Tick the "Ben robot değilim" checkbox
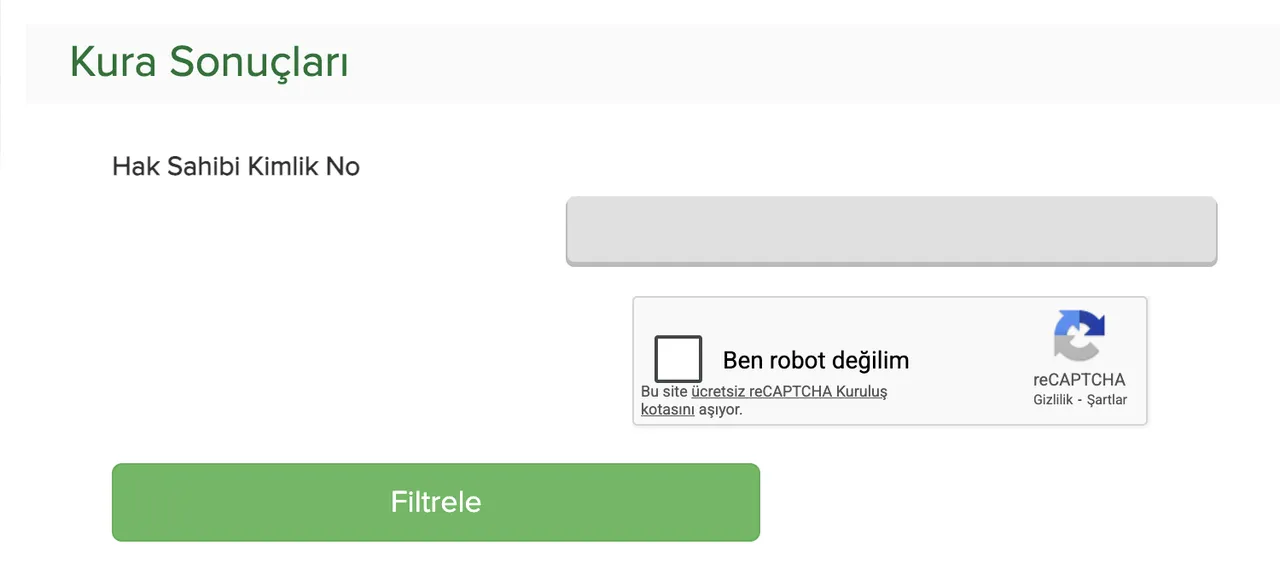The width and height of the screenshot is (1280, 563). click(678, 359)
